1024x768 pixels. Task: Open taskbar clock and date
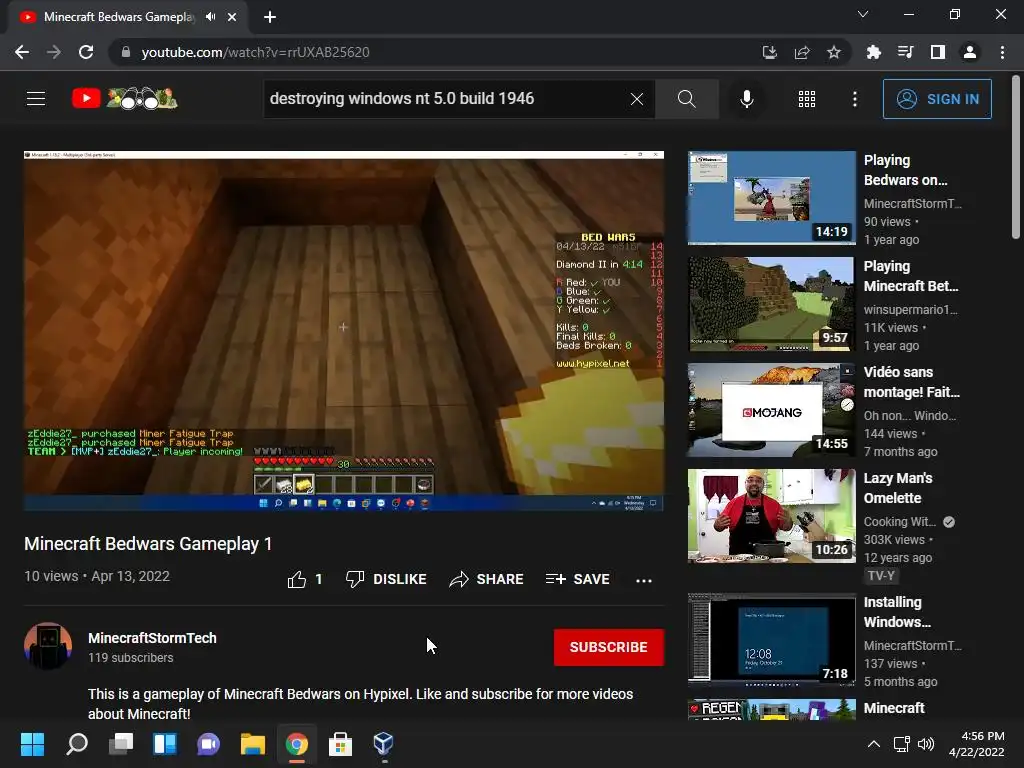pyautogui.click(x=977, y=744)
